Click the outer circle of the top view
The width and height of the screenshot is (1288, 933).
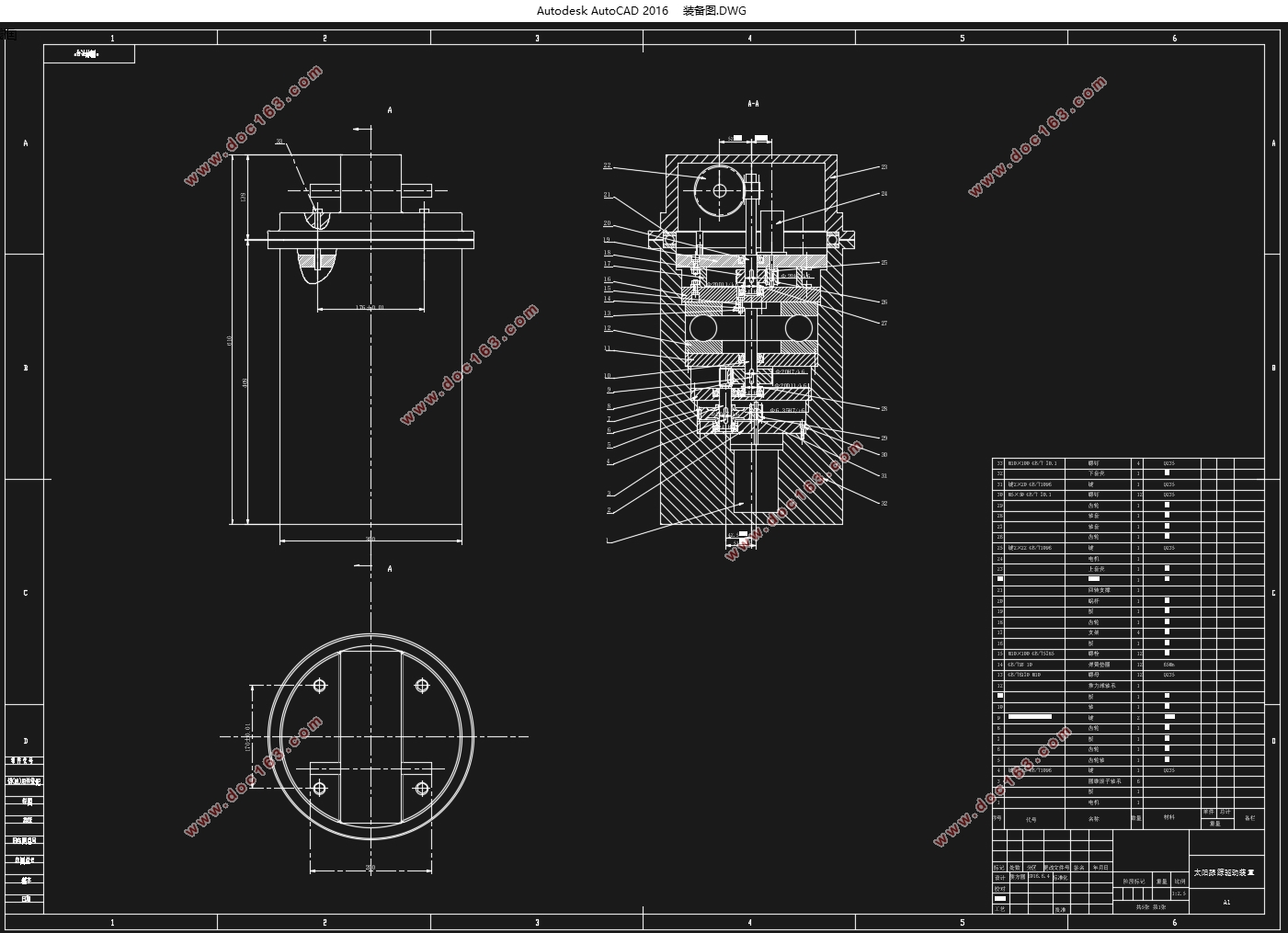click(x=371, y=736)
